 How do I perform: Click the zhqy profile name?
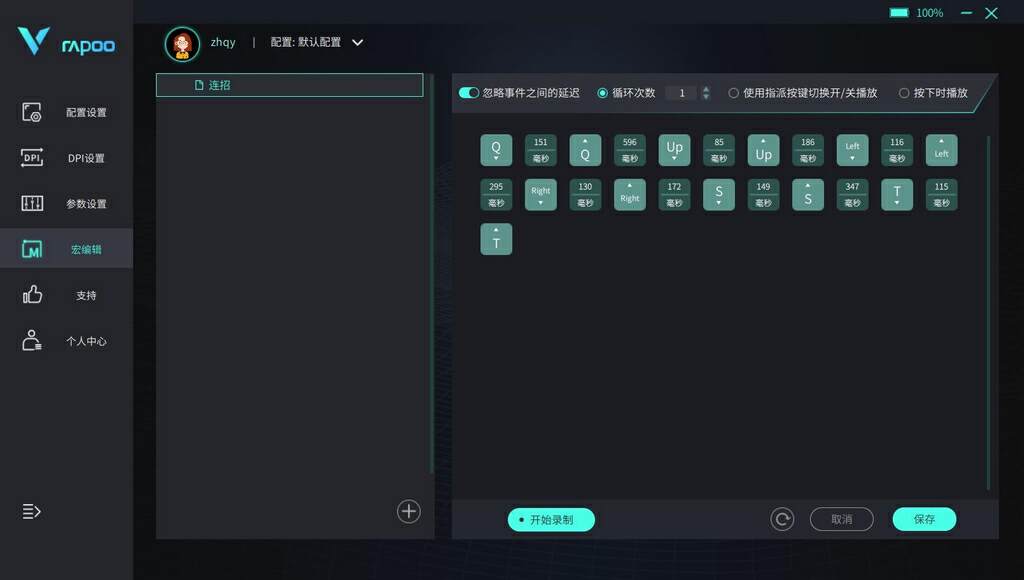222,42
